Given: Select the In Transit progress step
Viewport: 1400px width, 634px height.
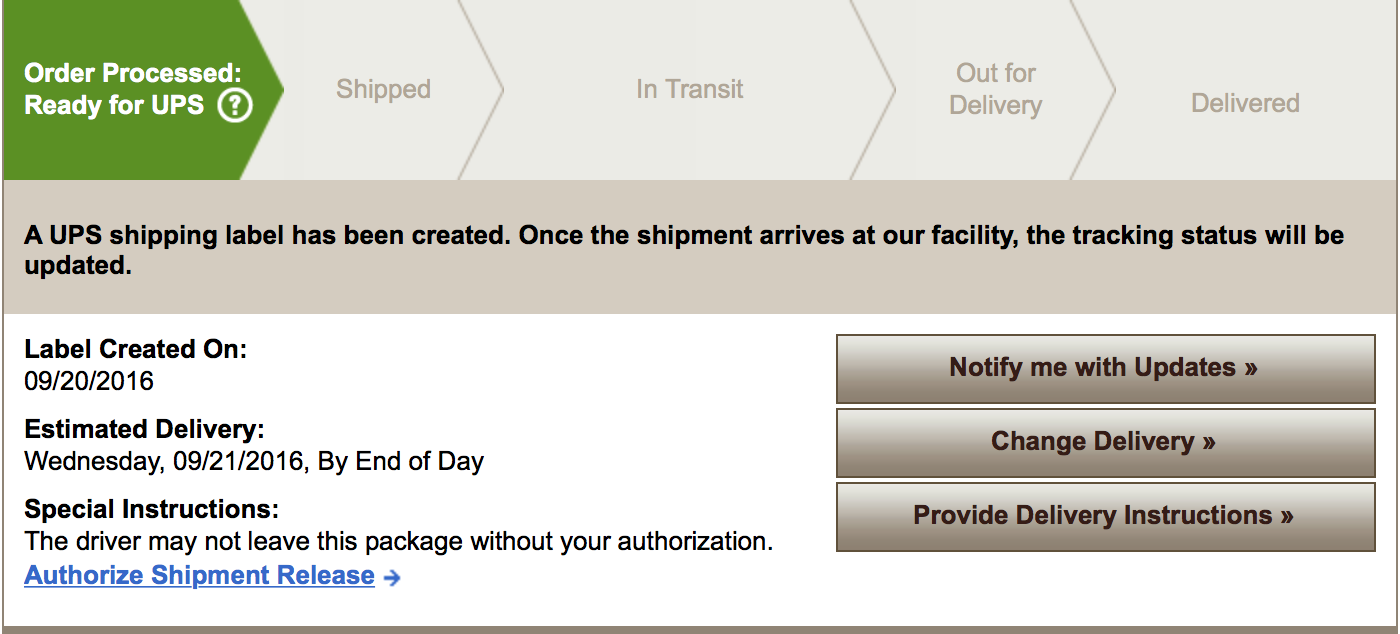Looking at the screenshot, I should click(690, 89).
